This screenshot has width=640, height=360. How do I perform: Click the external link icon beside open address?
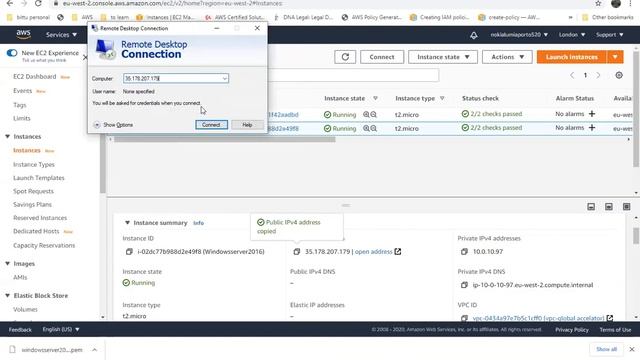click(398, 251)
